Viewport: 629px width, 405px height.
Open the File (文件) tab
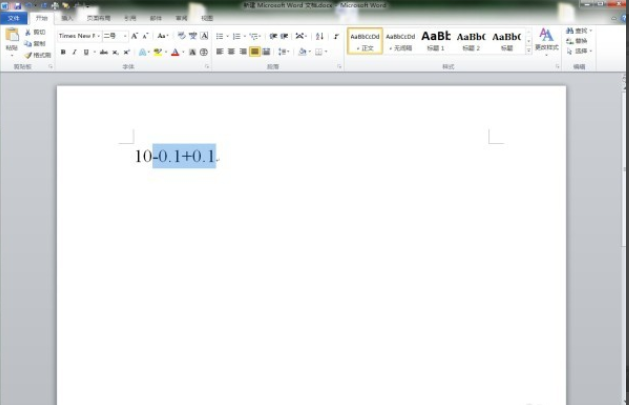[14, 18]
